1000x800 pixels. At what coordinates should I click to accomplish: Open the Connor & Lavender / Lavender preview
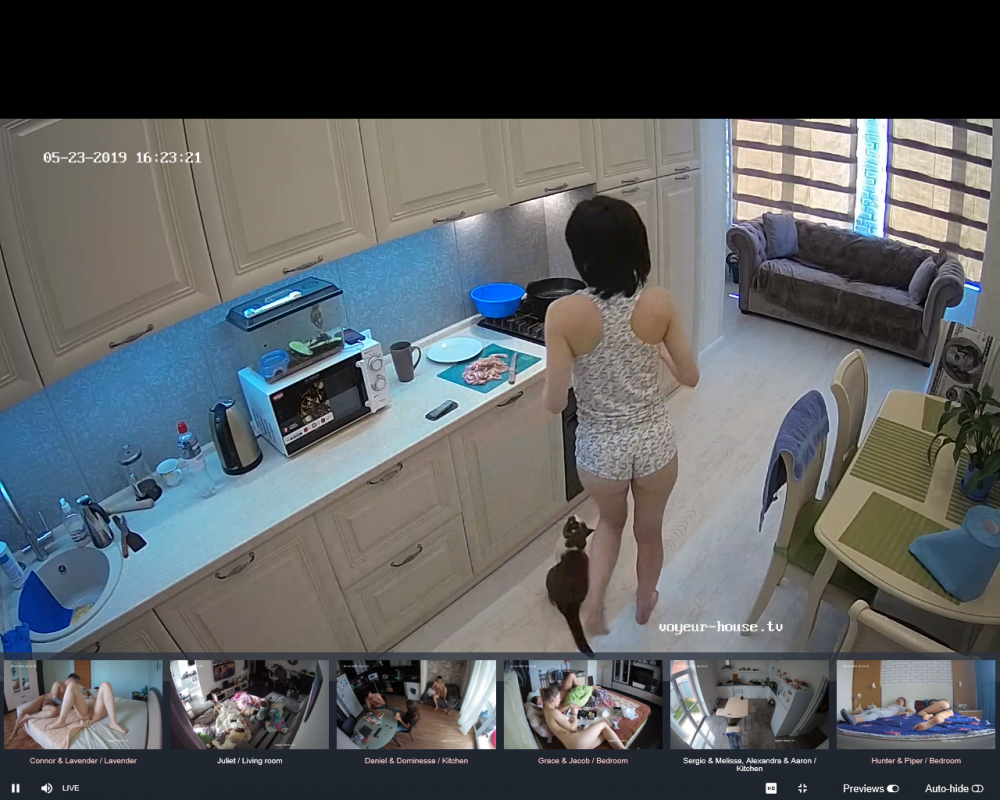pos(83,703)
